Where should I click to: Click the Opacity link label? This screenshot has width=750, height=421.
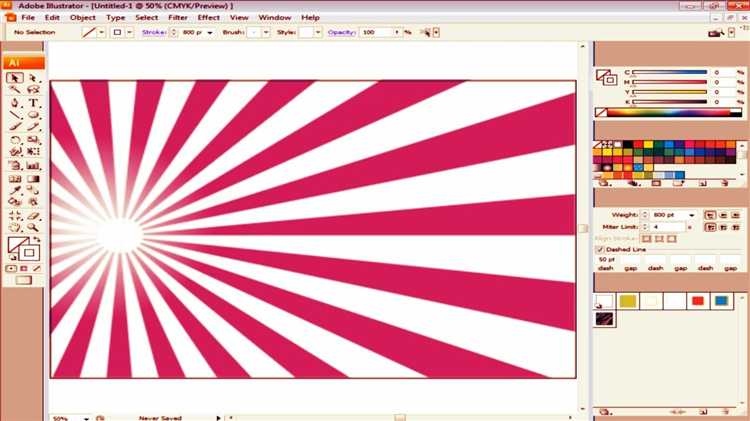pyautogui.click(x=342, y=32)
